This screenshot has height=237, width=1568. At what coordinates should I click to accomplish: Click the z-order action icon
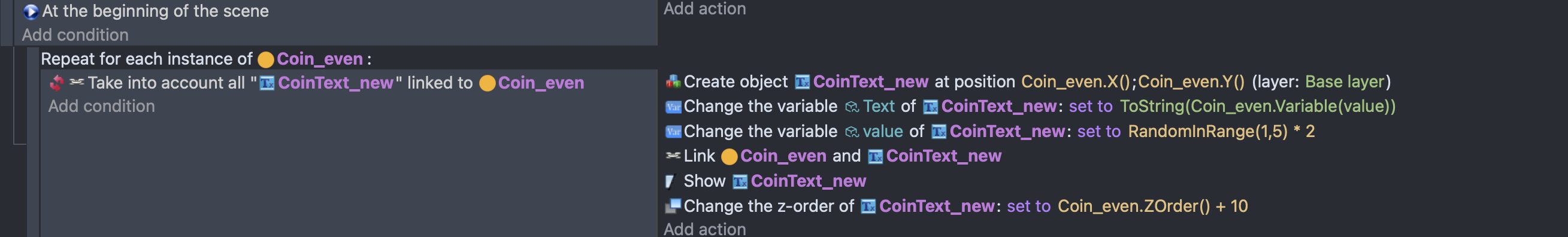point(673,206)
